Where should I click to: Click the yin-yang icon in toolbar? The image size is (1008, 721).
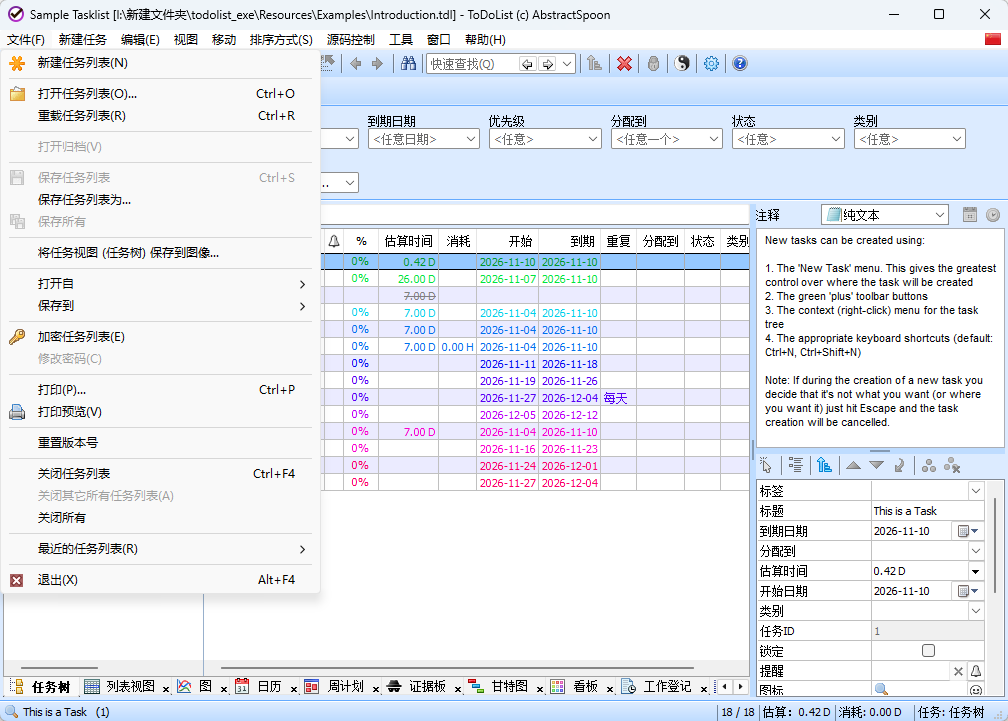click(x=682, y=63)
